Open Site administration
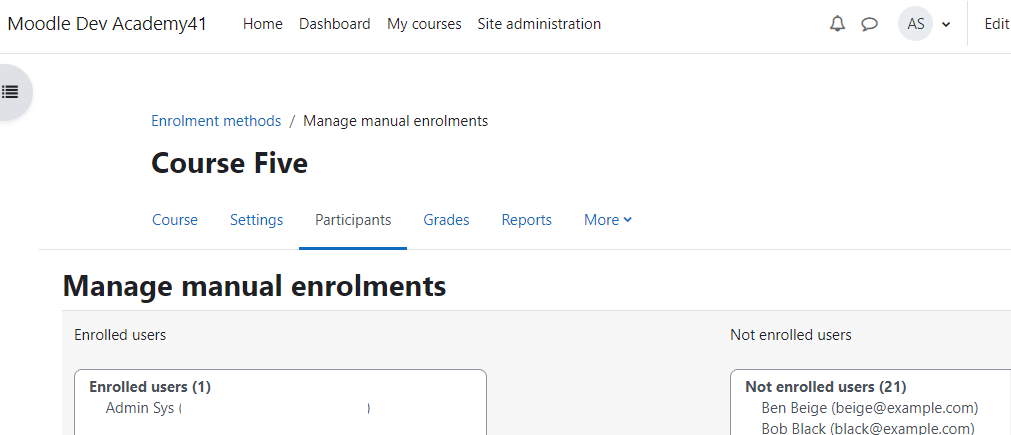This screenshot has height=435, width=1011. tap(539, 24)
